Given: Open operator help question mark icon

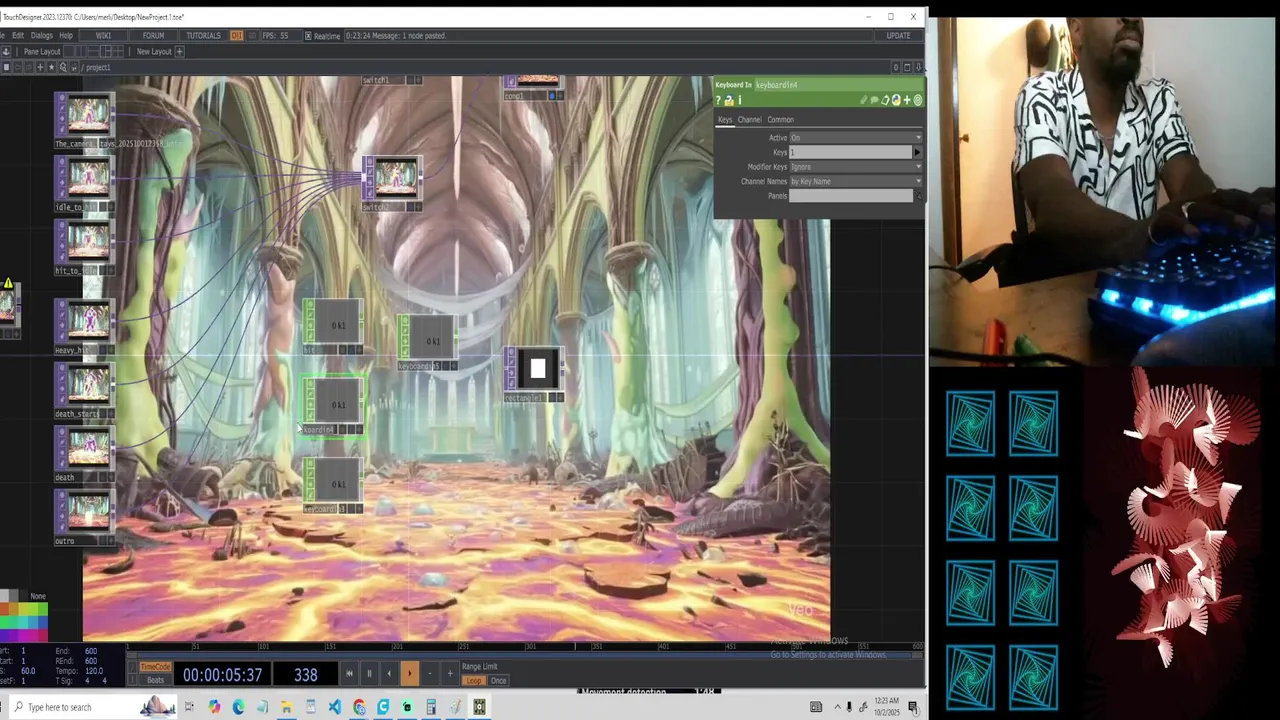Looking at the screenshot, I should point(718,100).
